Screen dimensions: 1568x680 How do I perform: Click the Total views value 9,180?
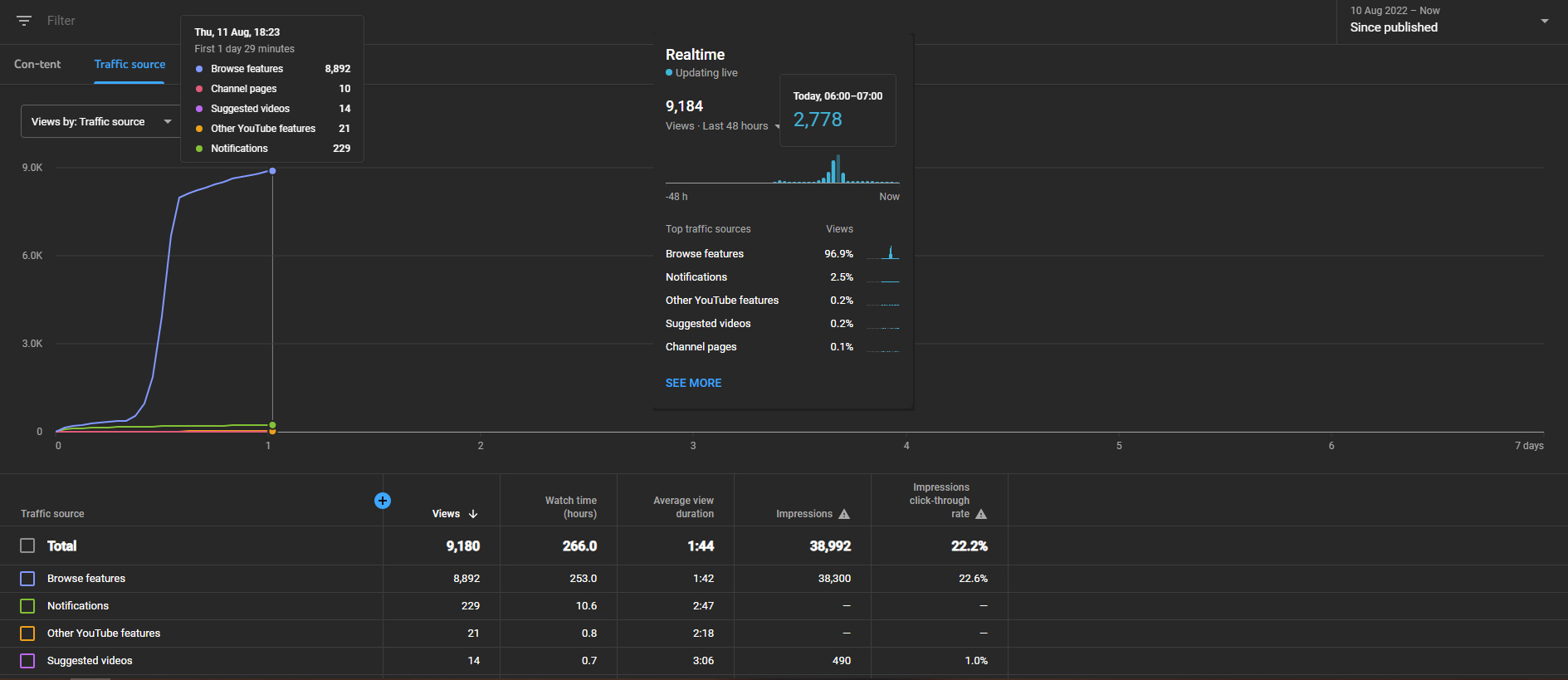463,545
